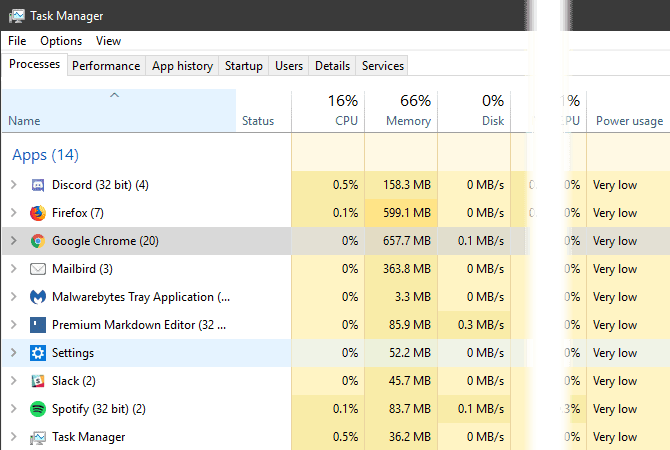The width and height of the screenshot is (670, 450).
Task: Expand the Malwarebytes Tray Application group
Action: click(14, 297)
